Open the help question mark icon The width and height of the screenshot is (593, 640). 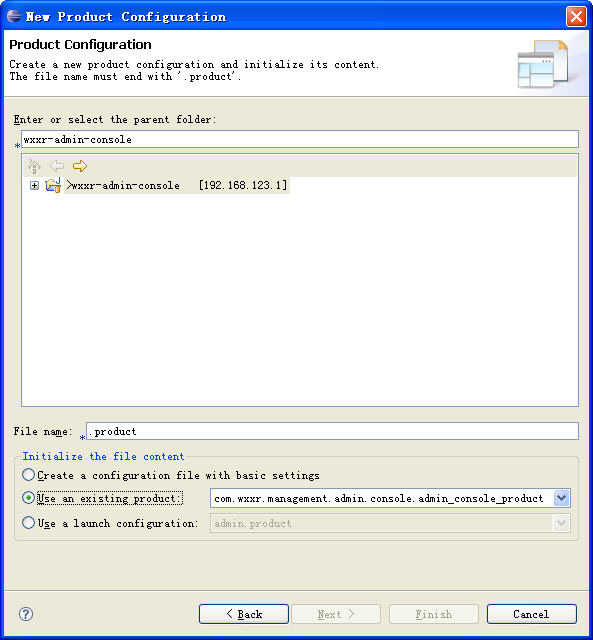[x=26, y=613]
